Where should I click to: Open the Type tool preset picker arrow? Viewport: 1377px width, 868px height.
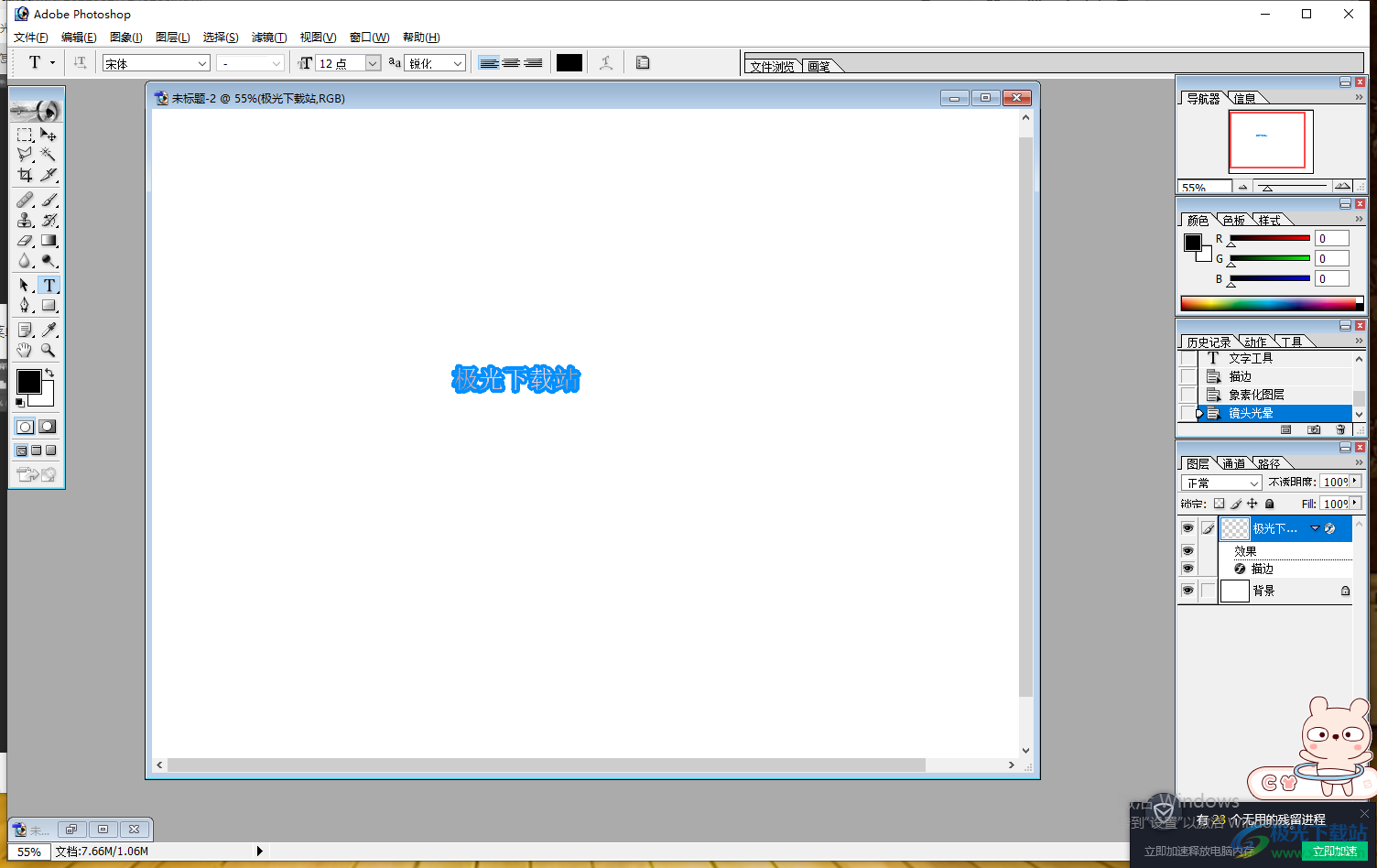pos(52,63)
